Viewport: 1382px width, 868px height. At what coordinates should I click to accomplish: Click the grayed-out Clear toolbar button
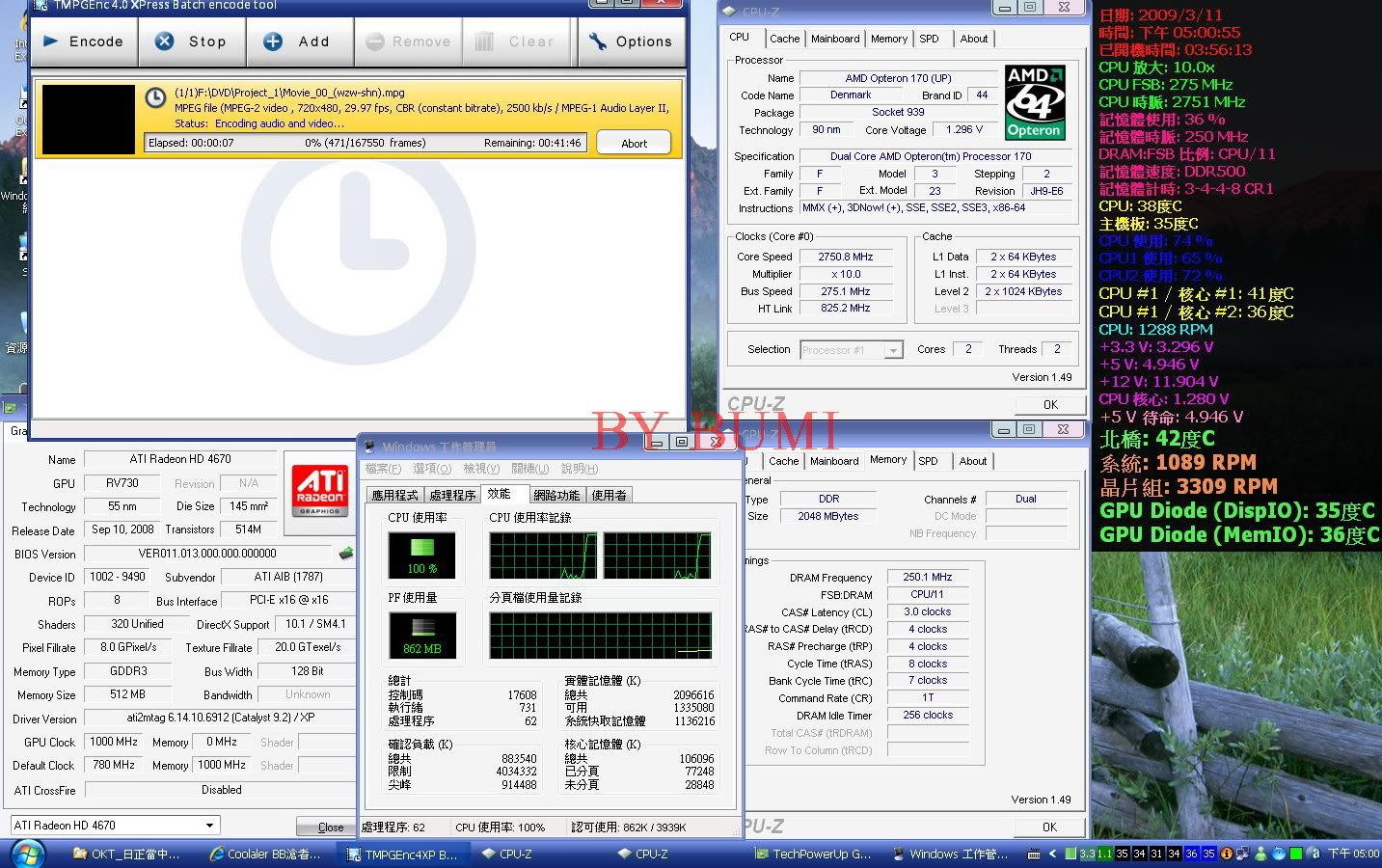coord(518,42)
